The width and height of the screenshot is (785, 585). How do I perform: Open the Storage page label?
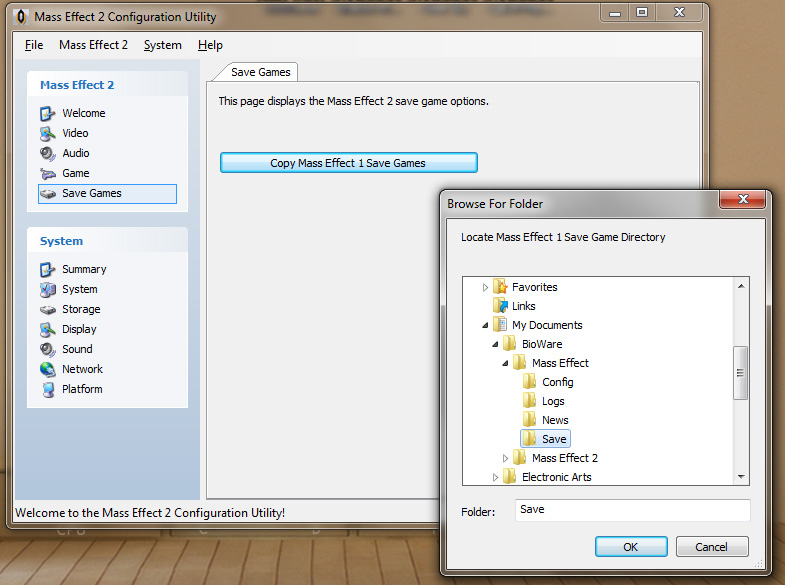tap(81, 309)
